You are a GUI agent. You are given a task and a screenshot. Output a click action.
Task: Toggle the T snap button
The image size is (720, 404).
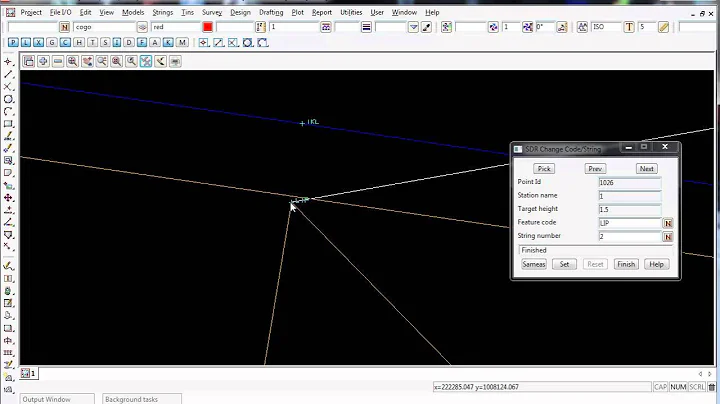click(x=92, y=43)
